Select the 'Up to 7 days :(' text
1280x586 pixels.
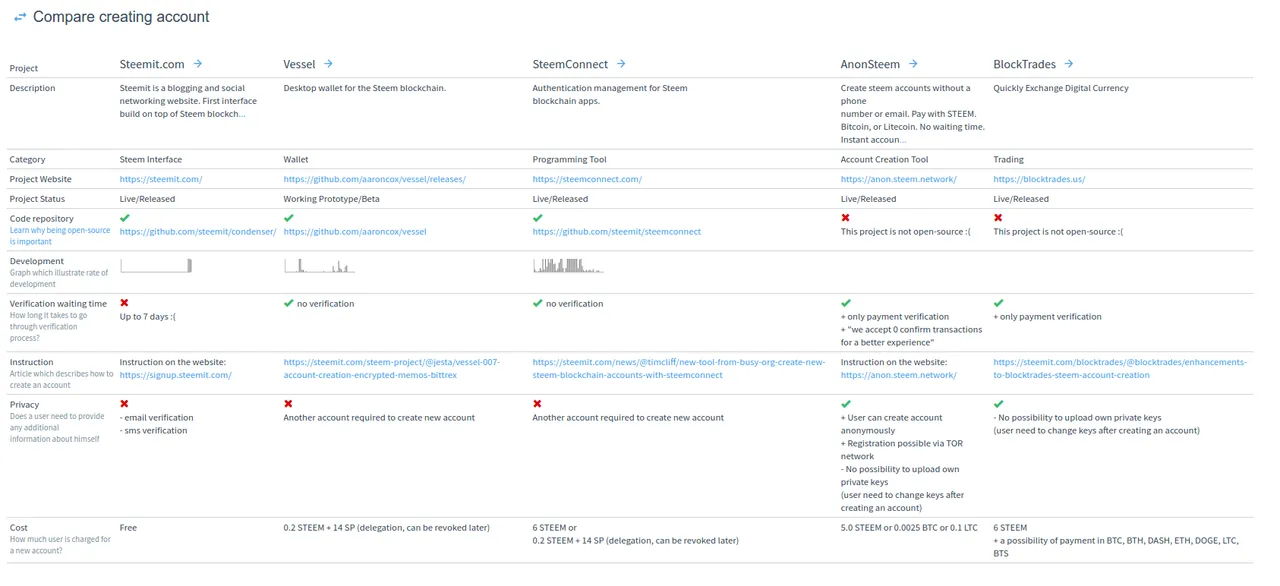[148, 316]
